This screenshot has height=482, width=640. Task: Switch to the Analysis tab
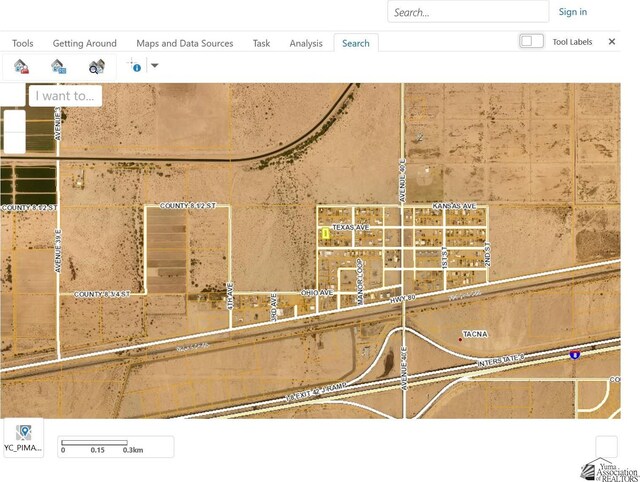coord(306,43)
